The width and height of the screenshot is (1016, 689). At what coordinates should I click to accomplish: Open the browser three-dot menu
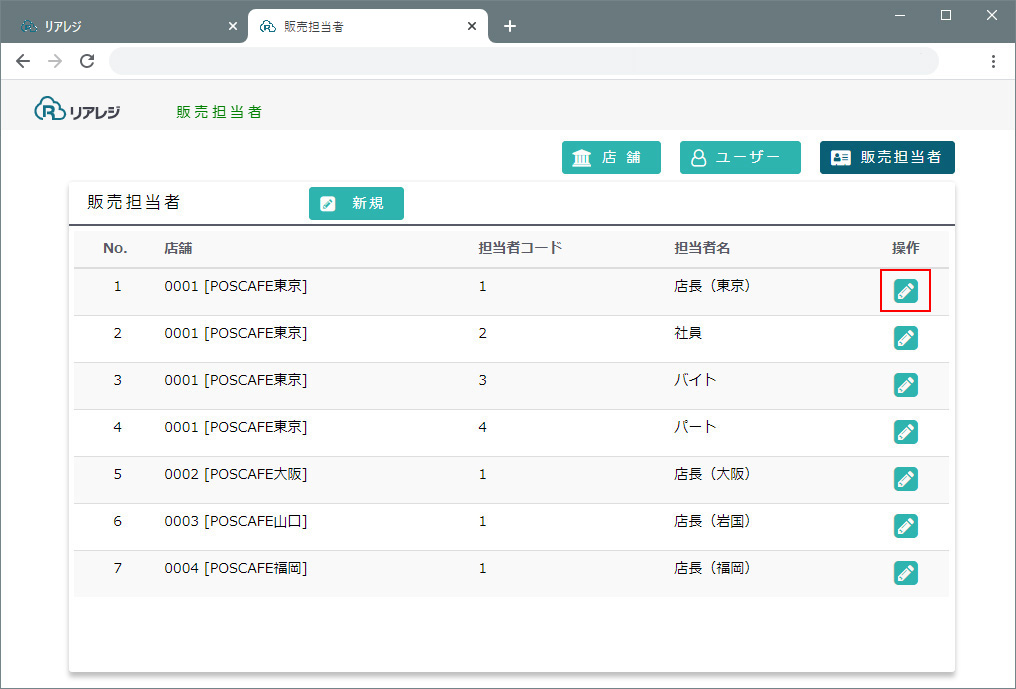click(993, 61)
